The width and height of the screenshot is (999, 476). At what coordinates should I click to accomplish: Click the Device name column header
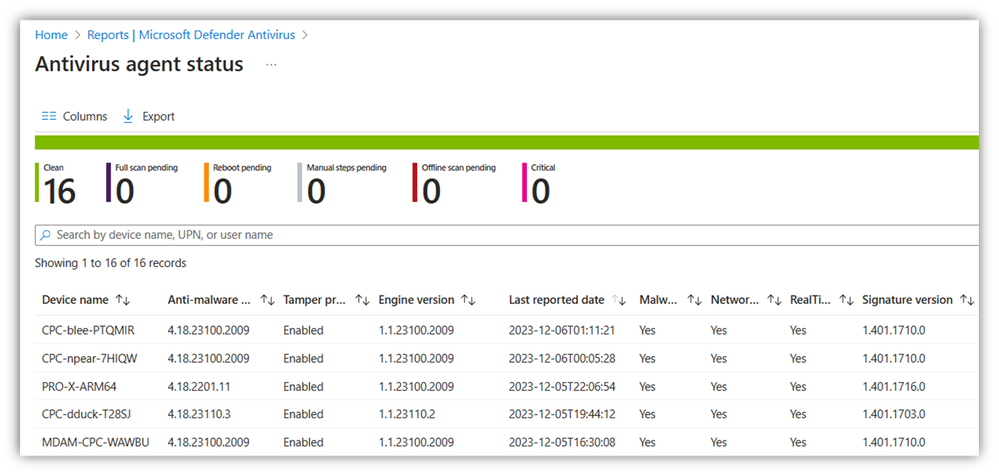(76, 300)
